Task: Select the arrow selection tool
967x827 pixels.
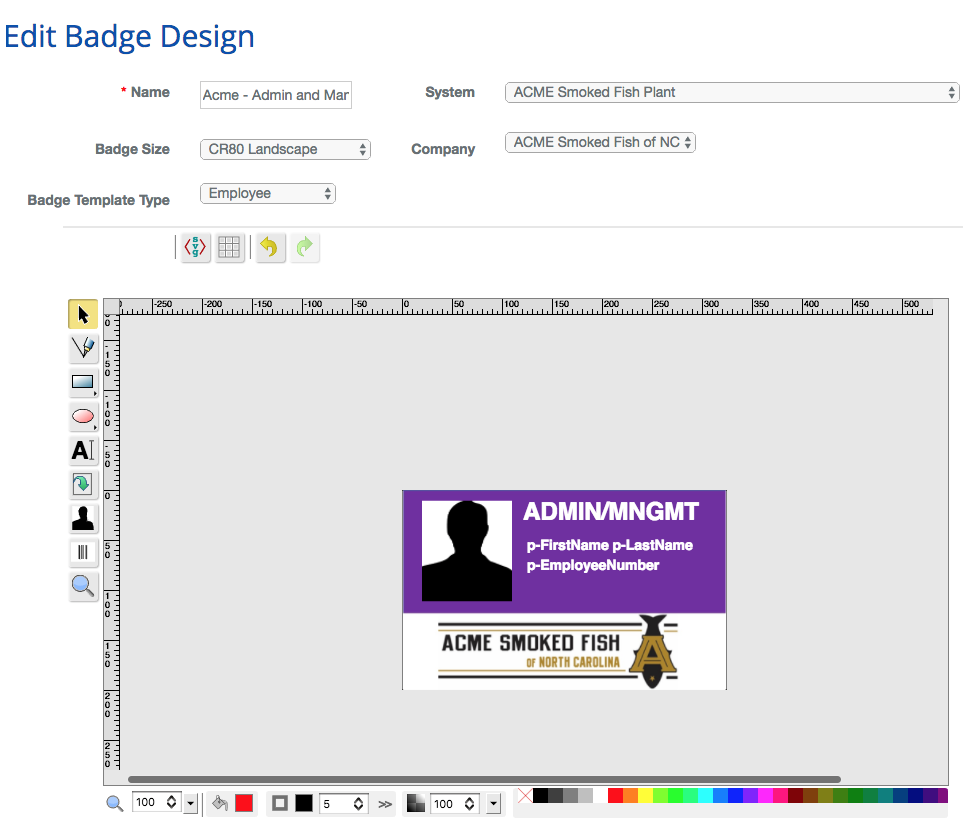Action: click(x=83, y=313)
